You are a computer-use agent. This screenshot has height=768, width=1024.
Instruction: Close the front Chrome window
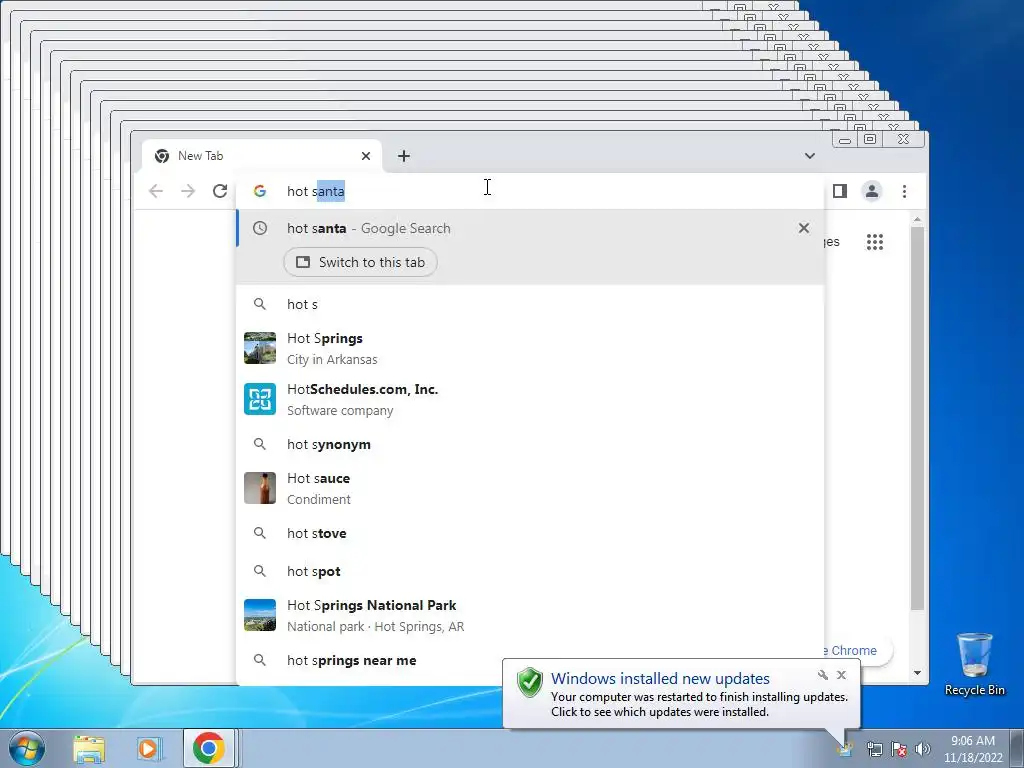903,139
